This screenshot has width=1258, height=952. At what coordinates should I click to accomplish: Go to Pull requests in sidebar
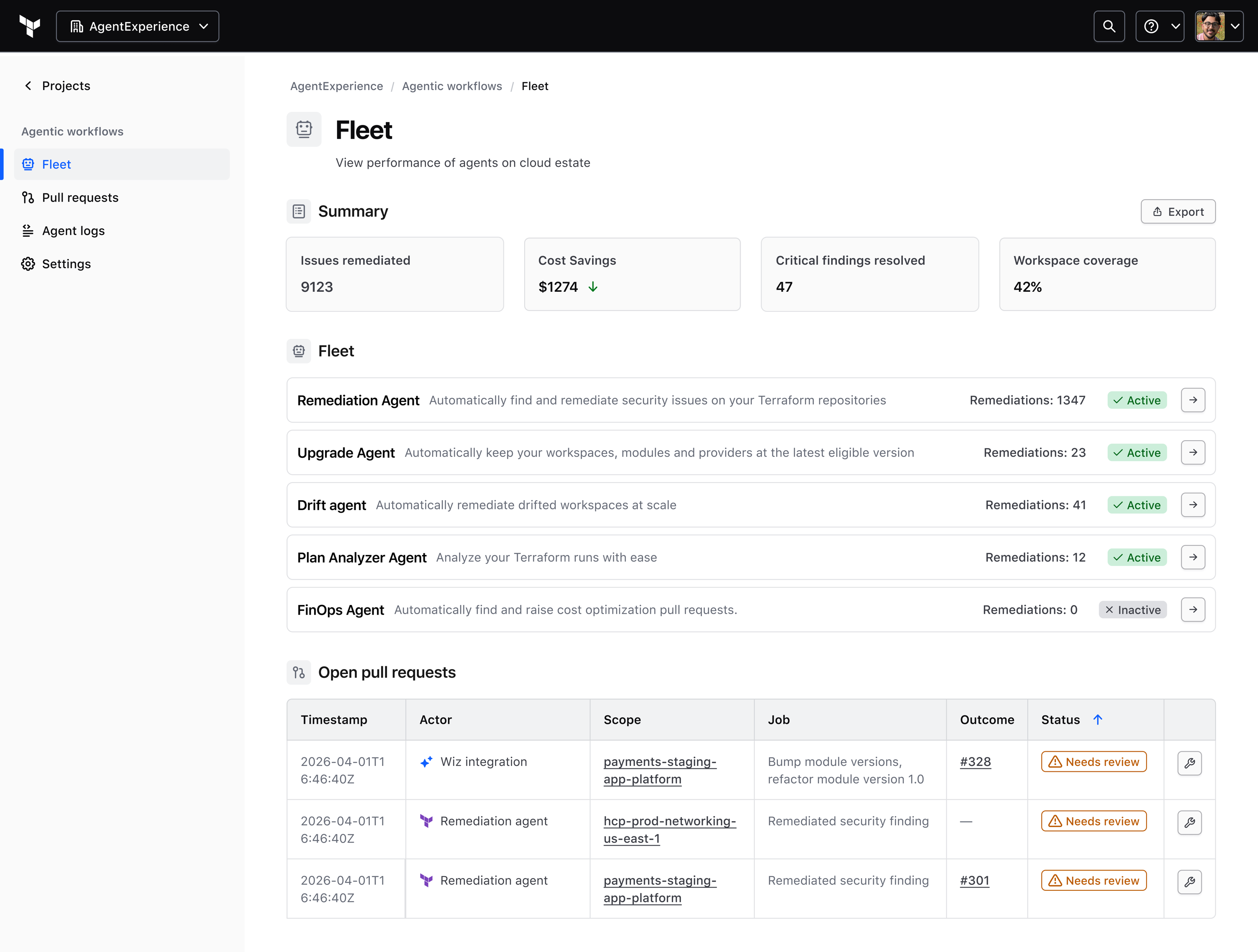click(80, 197)
